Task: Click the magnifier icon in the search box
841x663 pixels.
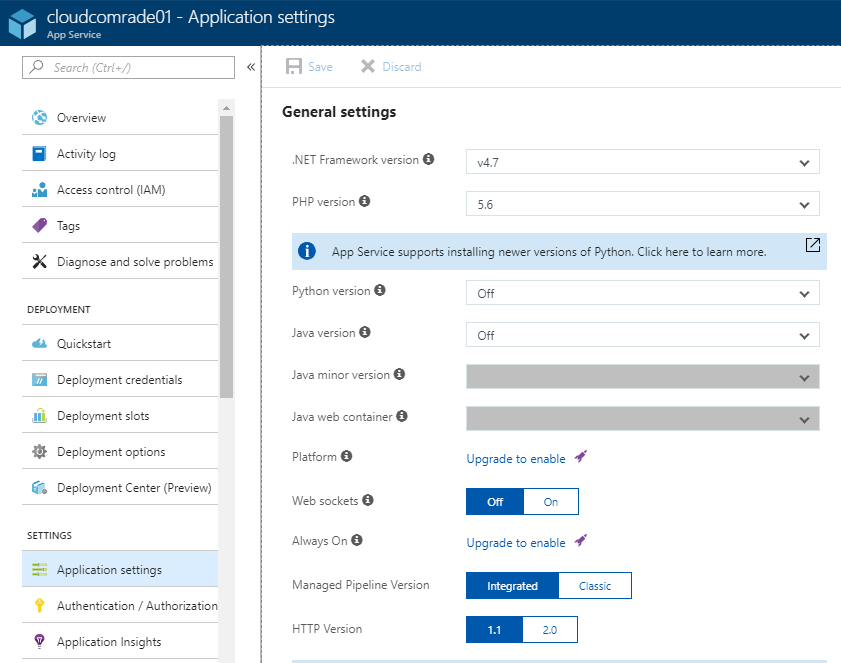Action: tap(36, 67)
